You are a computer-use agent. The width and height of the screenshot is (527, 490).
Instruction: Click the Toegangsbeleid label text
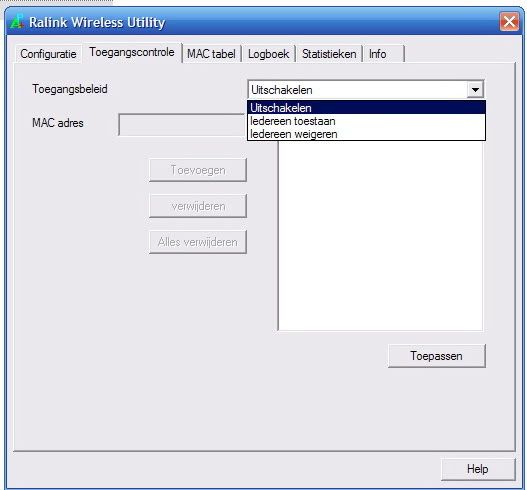70,89
